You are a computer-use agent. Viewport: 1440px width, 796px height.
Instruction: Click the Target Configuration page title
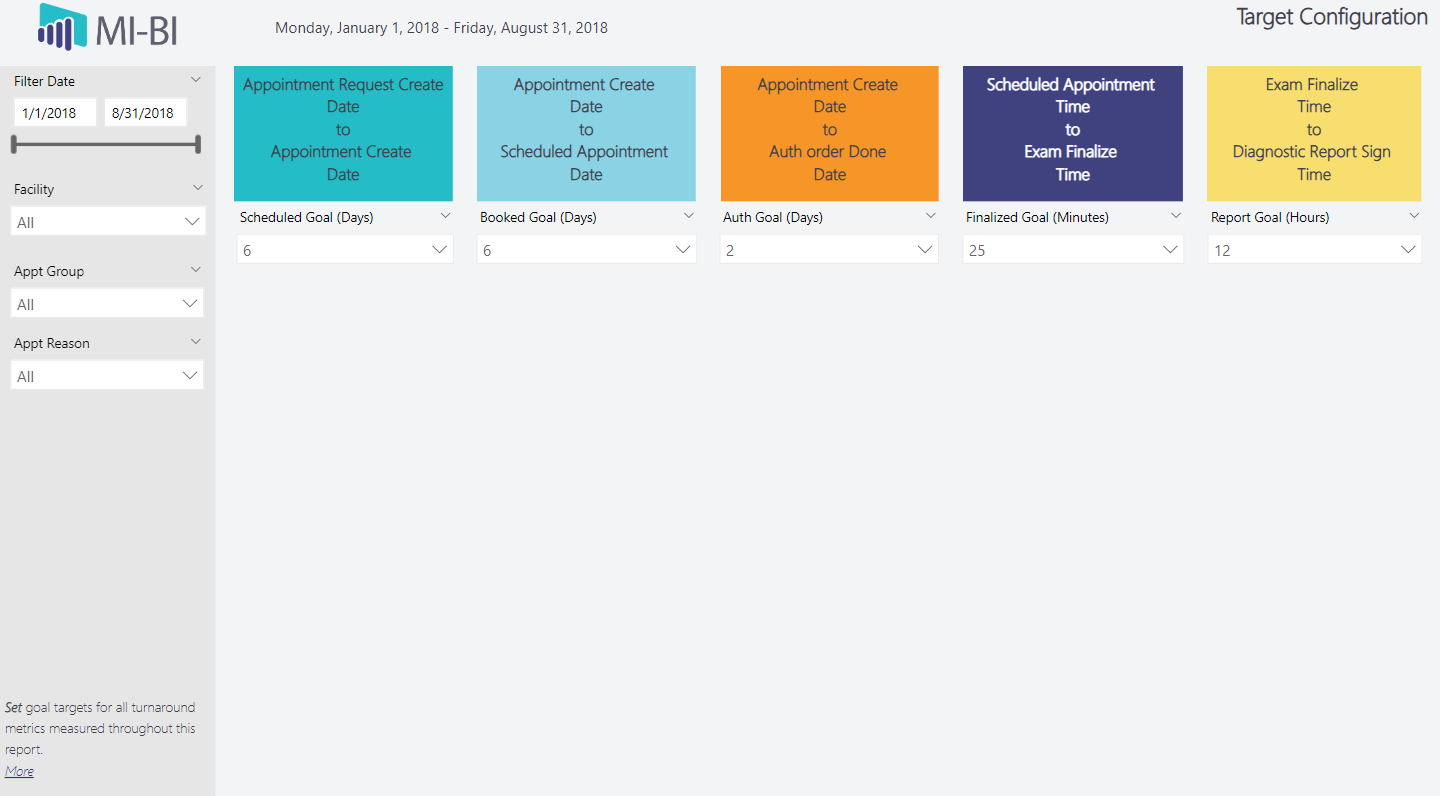1332,17
